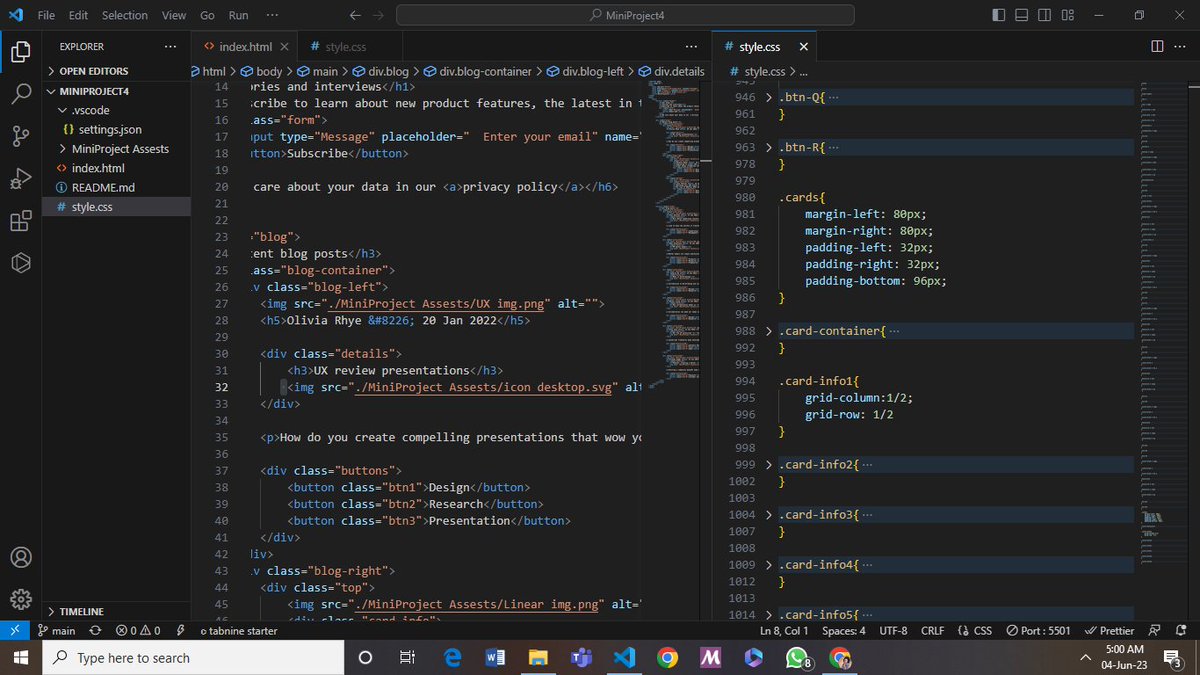
Task: Open the Run and Debug view
Action: click(21, 179)
